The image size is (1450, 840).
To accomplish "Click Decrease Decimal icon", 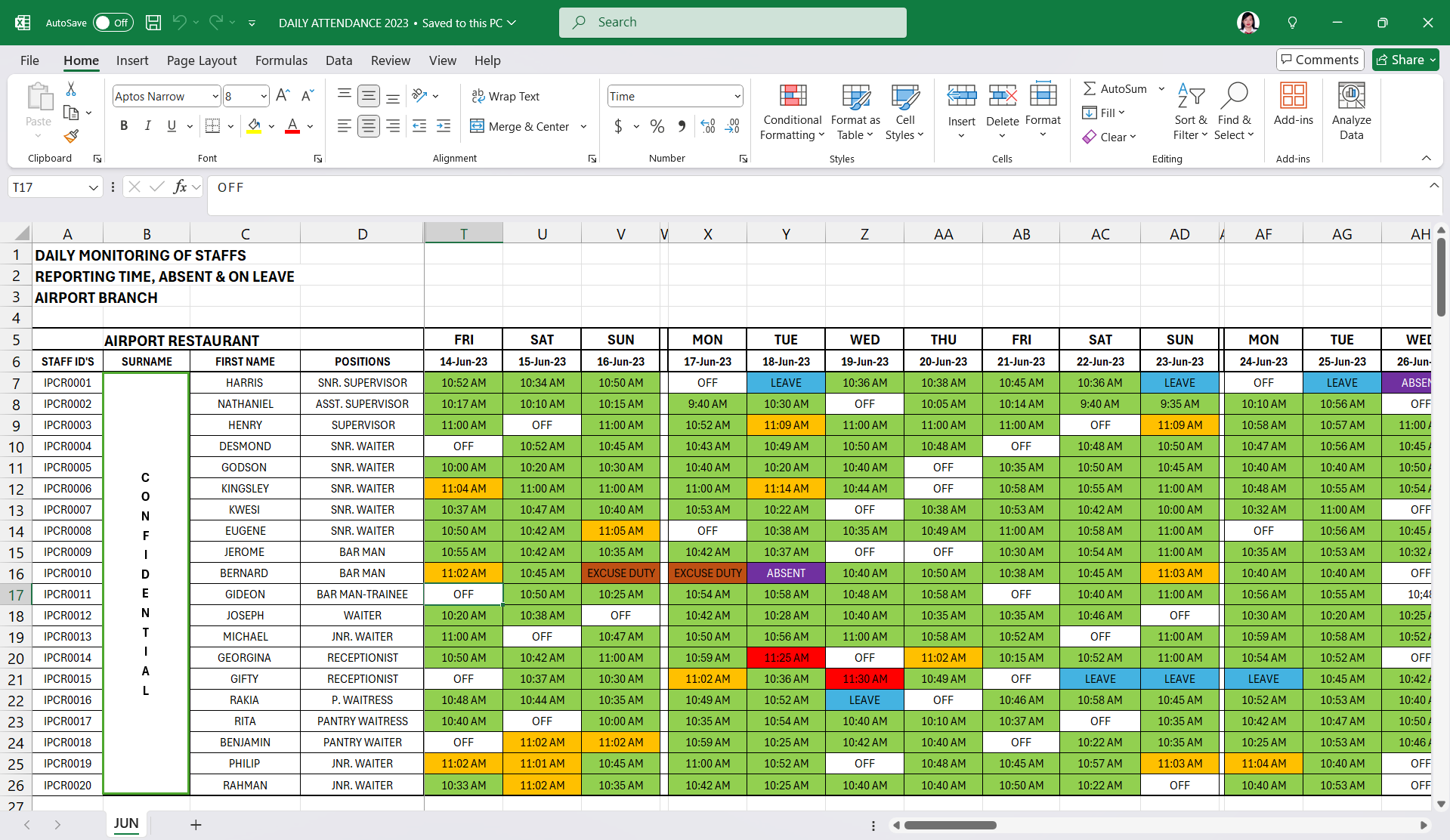I will tap(732, 126).
